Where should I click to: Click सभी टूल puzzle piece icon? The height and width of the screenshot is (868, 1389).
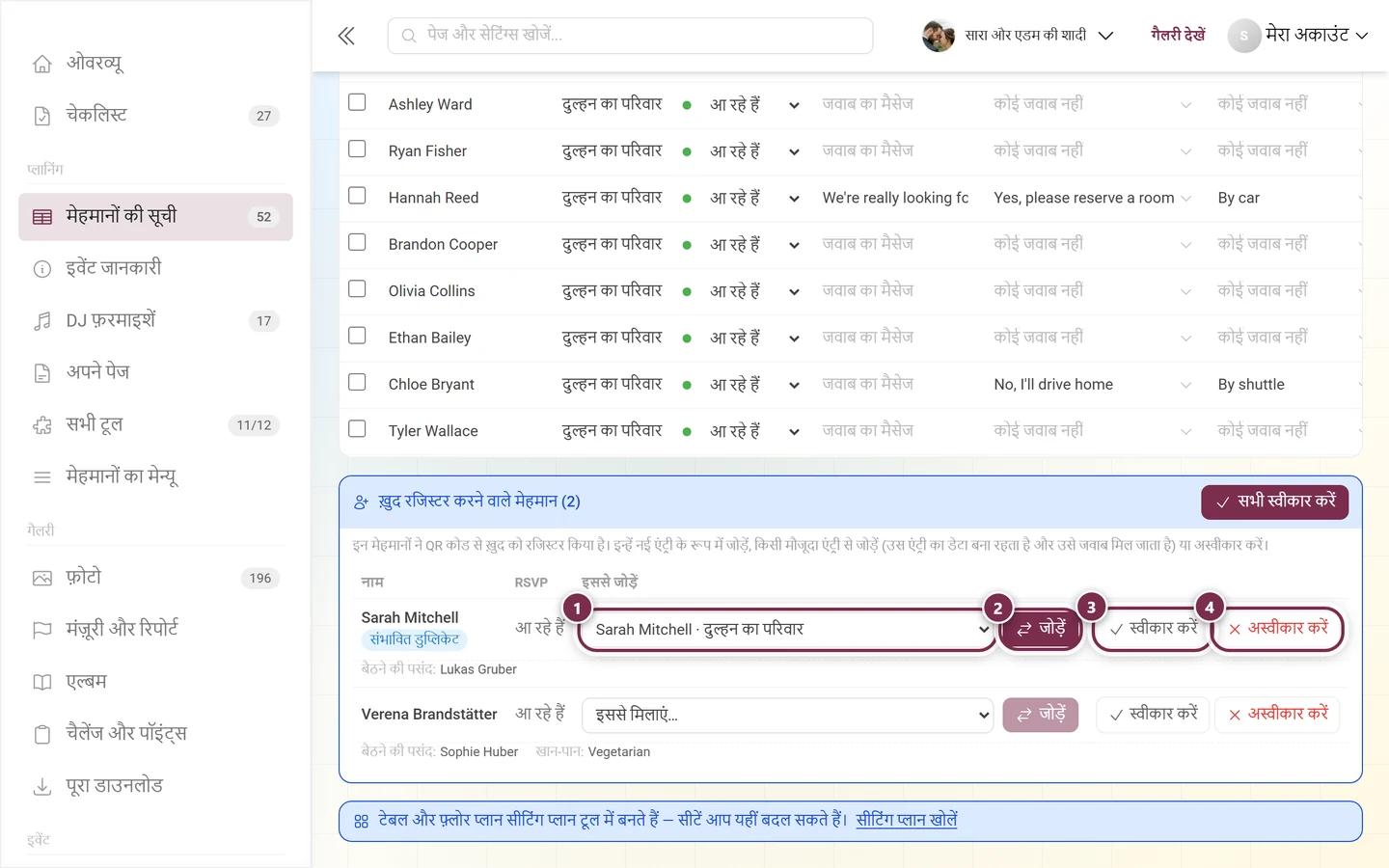tap(42, 425)
